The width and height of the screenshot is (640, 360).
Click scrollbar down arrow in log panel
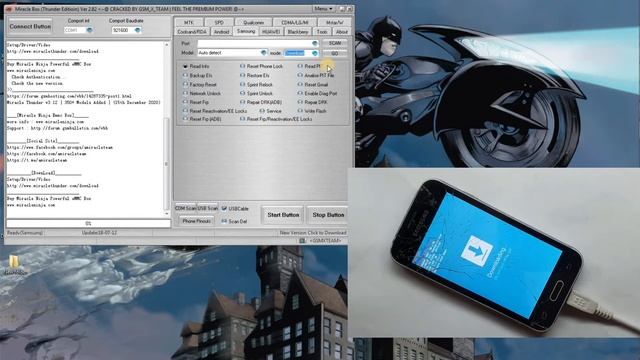click(x=166, y=213)
